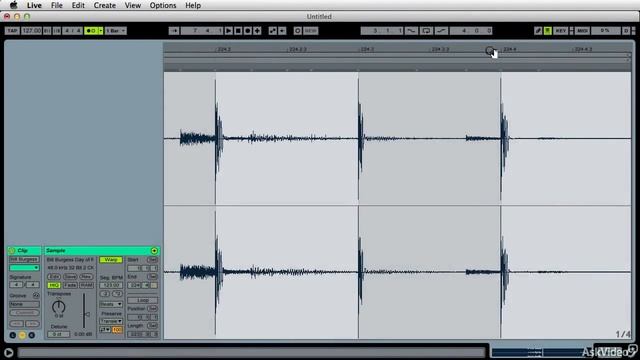Toggle the clip Fade button

[70, 285]
